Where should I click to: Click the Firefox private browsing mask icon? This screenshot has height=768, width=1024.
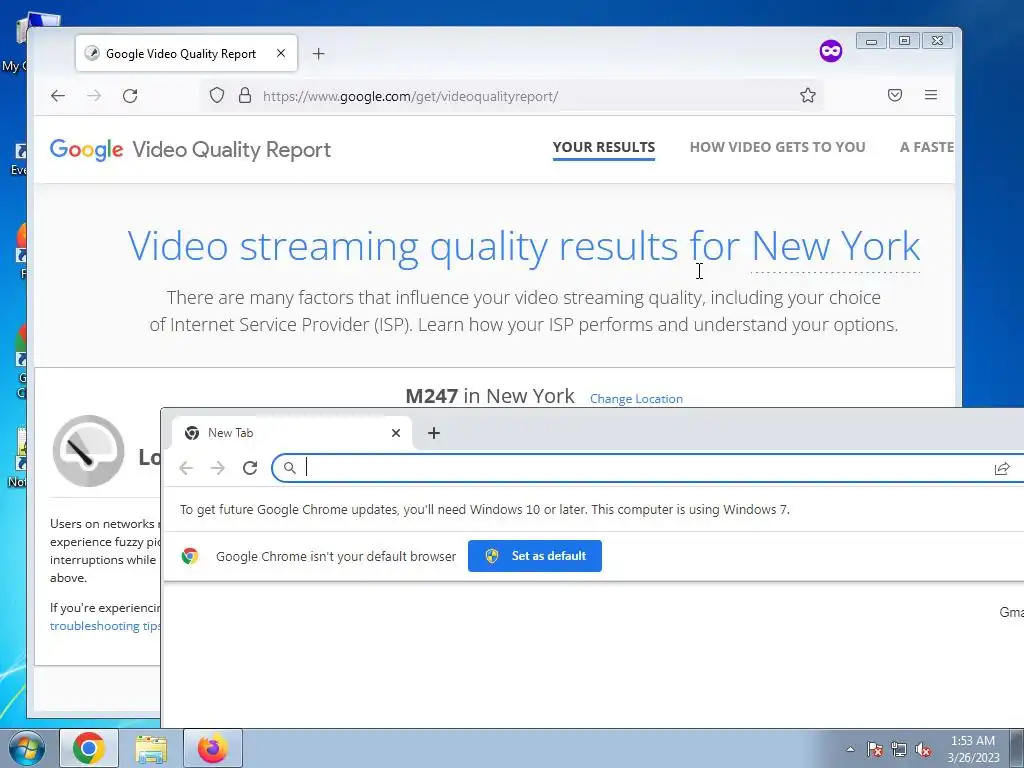click(831, 51)
